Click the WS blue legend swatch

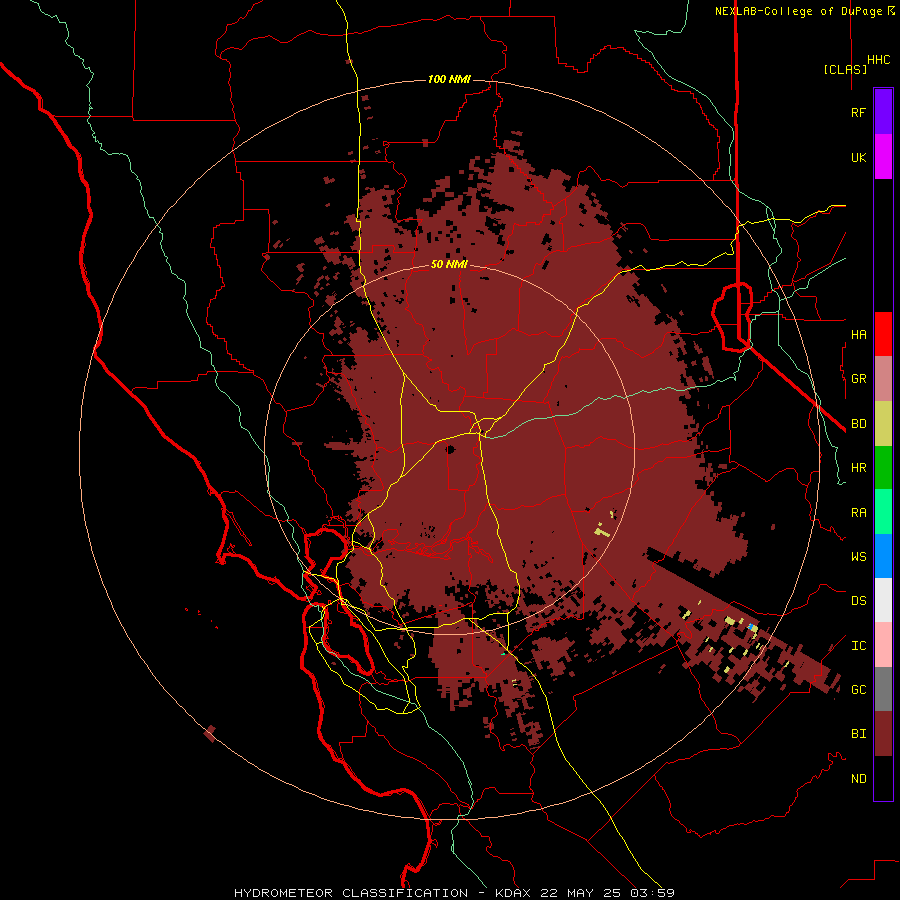tap(883, 556)
